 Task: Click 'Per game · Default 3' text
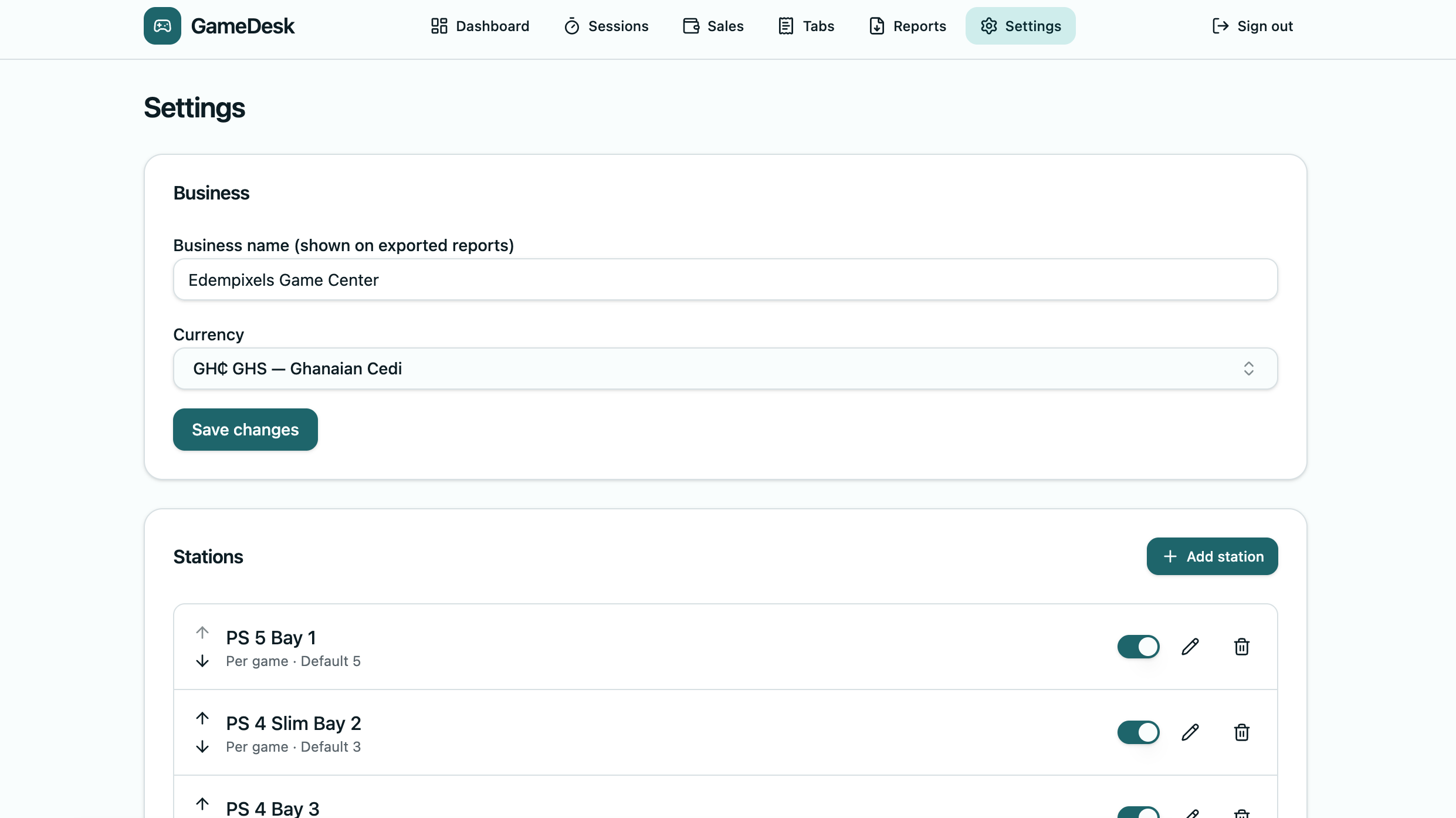coord(293,747)
